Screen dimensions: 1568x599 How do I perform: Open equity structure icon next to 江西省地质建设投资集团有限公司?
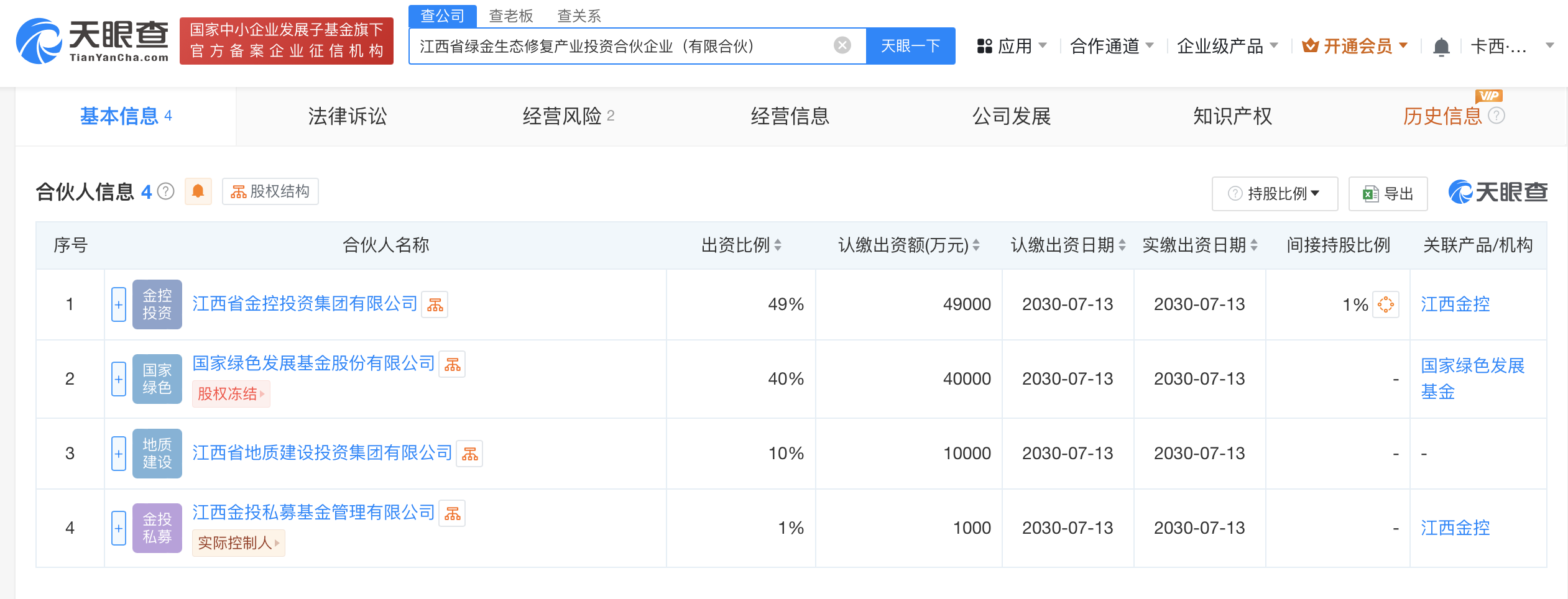(470, 454)
